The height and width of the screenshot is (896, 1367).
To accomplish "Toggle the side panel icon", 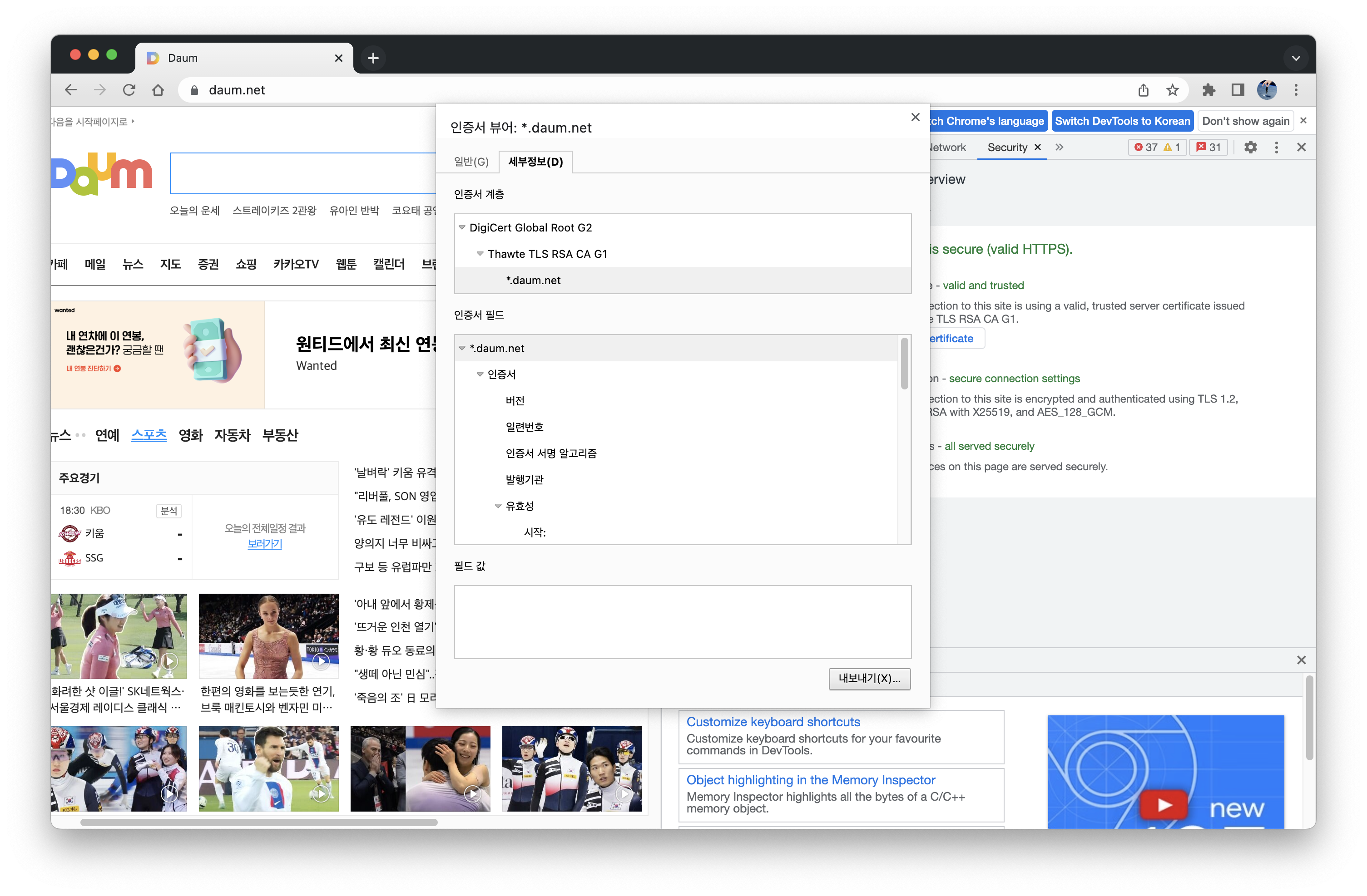I will coord(1238,90).
